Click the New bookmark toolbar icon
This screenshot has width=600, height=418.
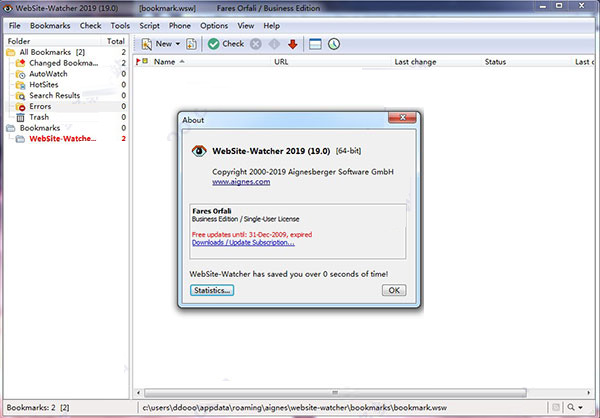click(147, 44)
